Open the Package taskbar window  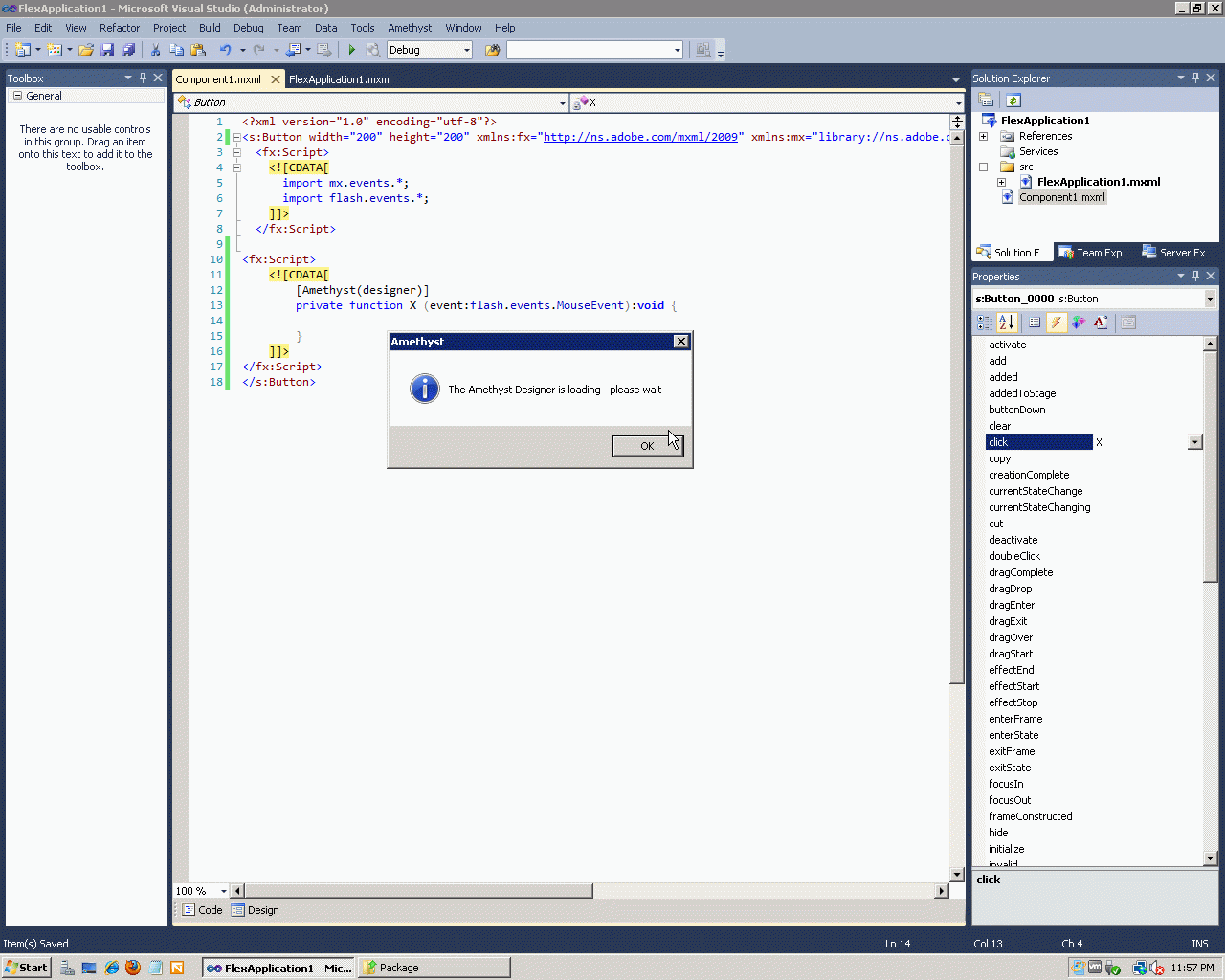click(x=434, y=968)
